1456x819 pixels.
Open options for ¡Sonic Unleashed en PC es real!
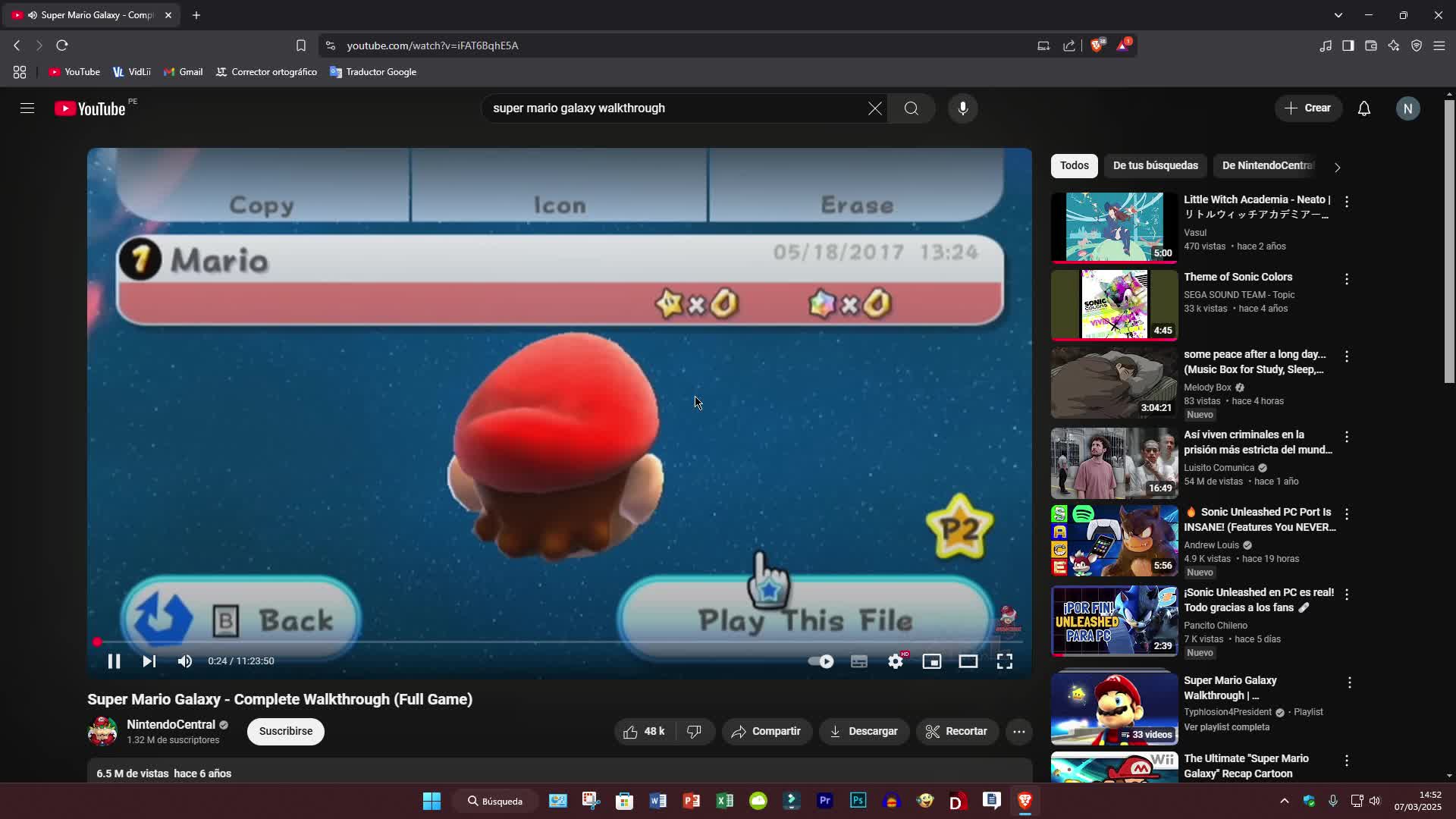(x=1347, y=595)
